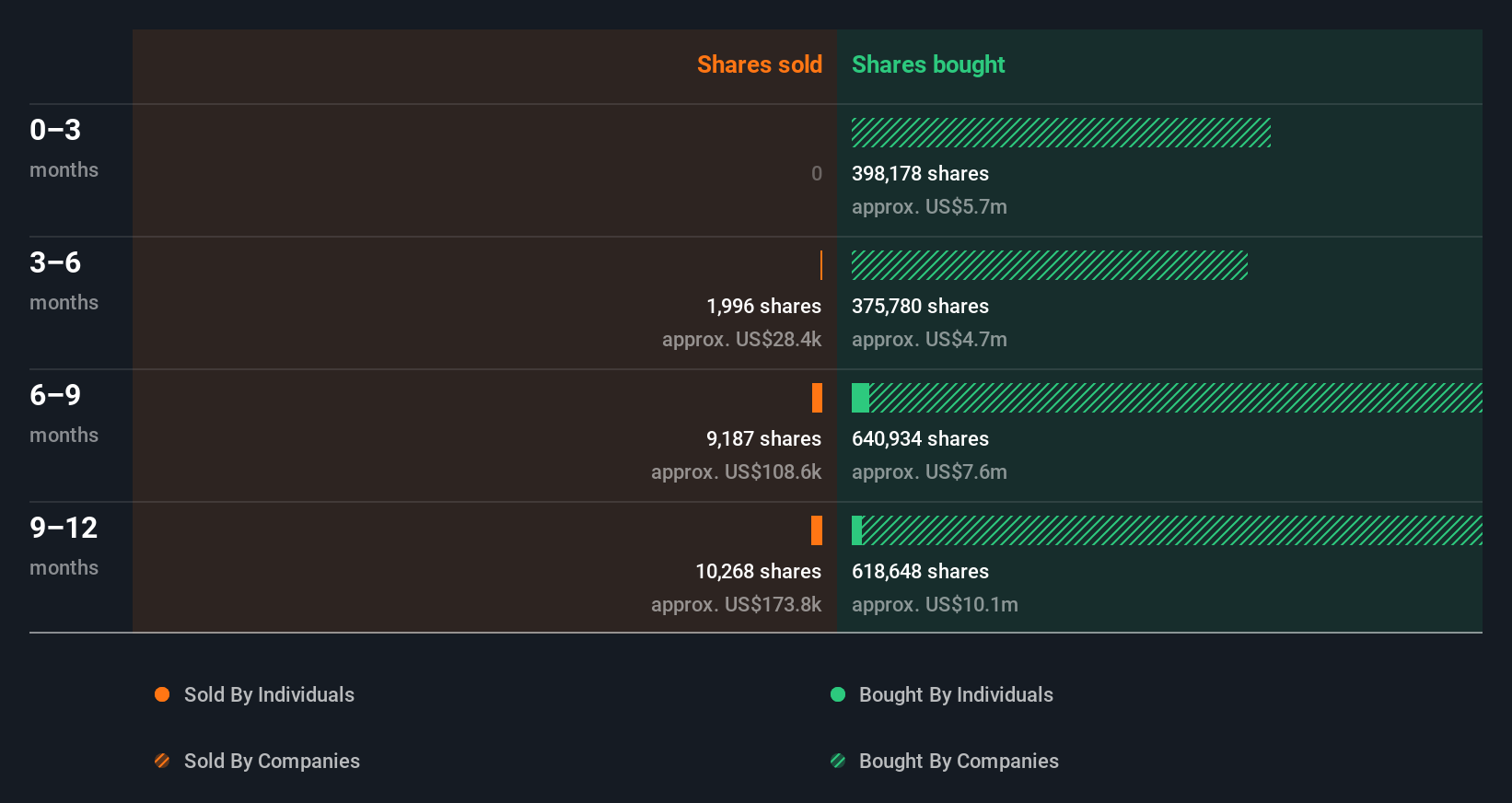Click the 6–9 months orange sold bar
Viewport: 1512px width, 803px height.
tap(817, 398)
